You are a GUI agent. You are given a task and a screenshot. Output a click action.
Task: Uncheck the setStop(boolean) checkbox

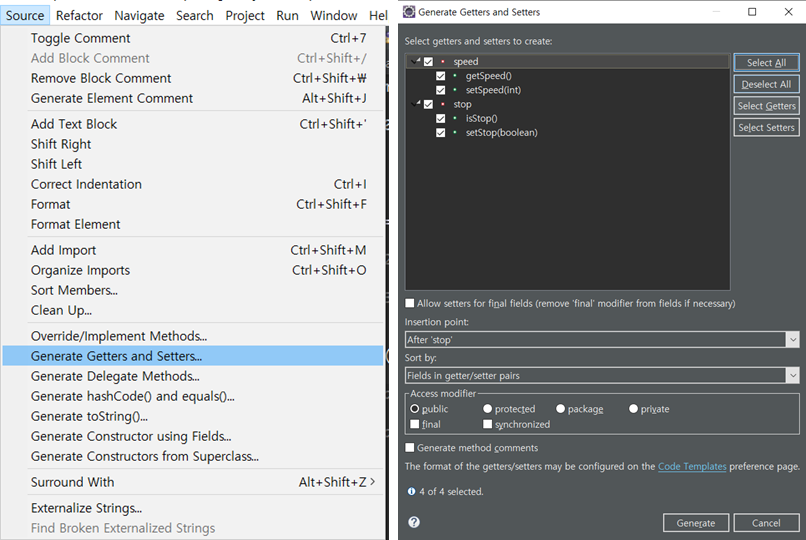(441, 133)
